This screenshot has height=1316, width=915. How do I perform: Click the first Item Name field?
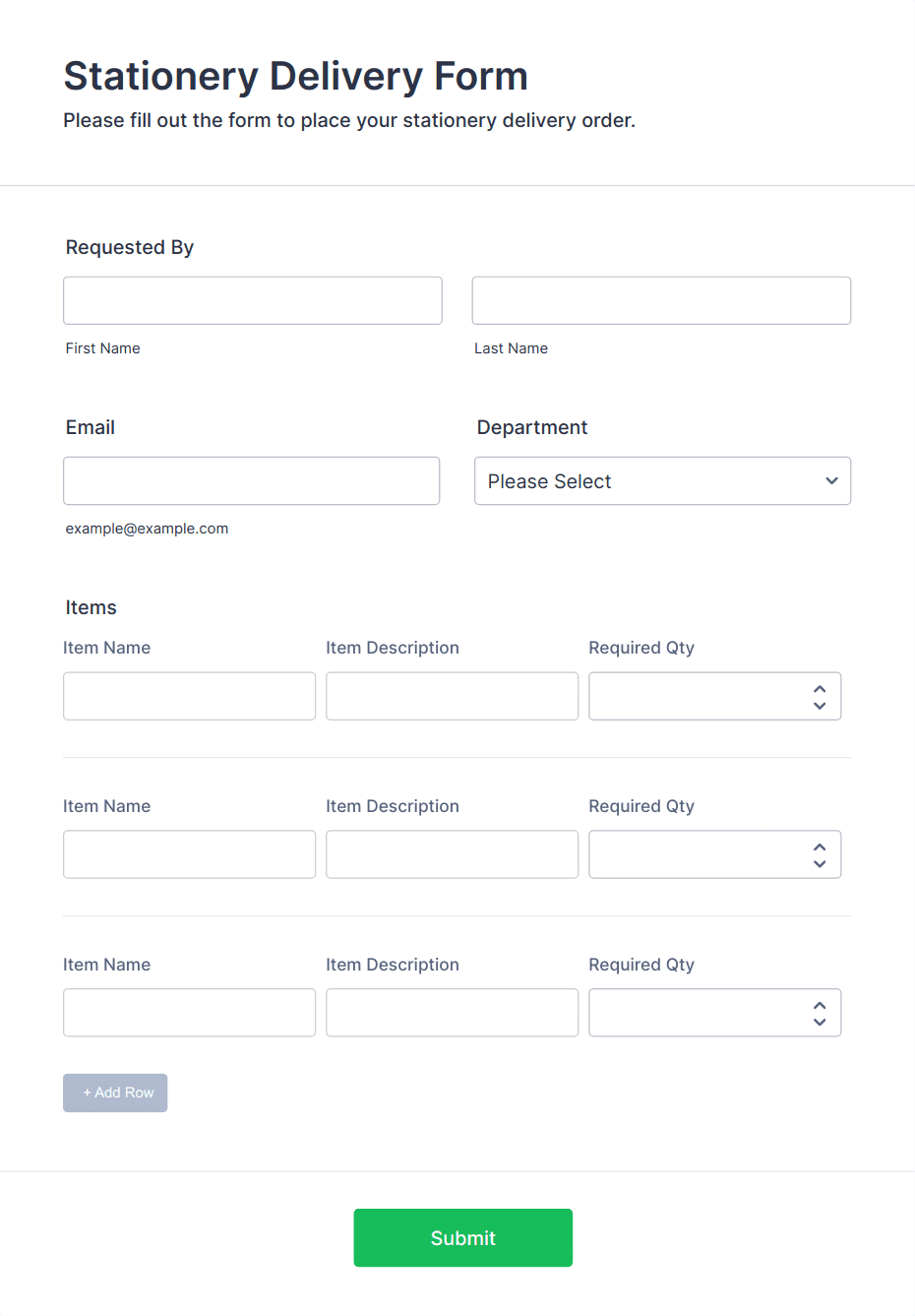pos(189,696)
